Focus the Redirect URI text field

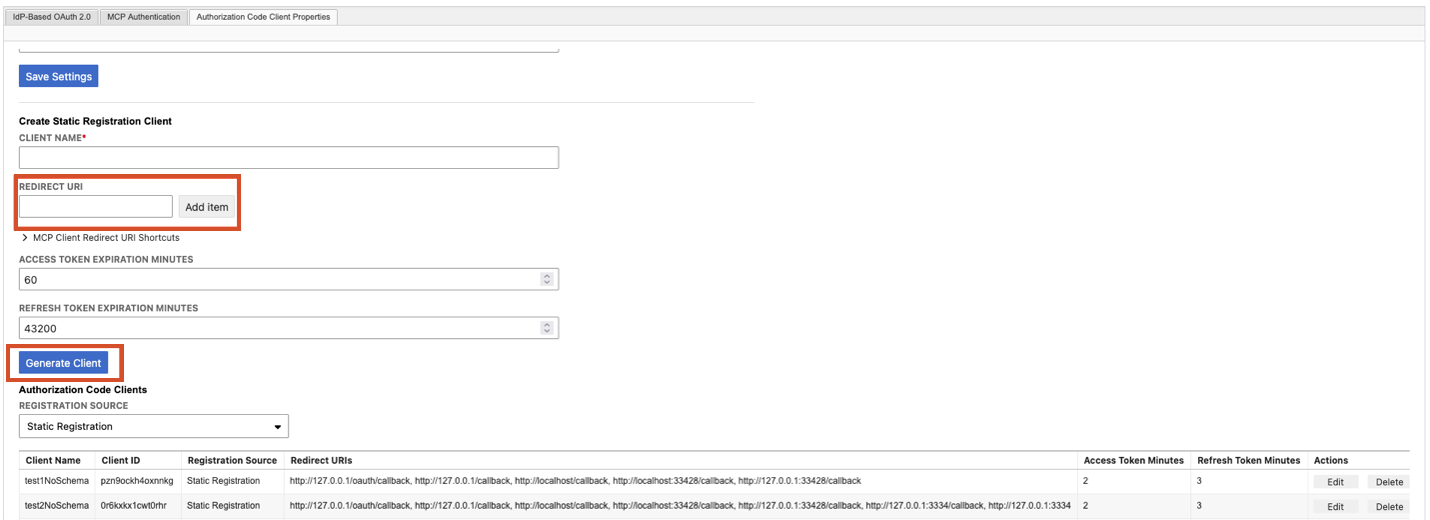[x=96, y=206]
